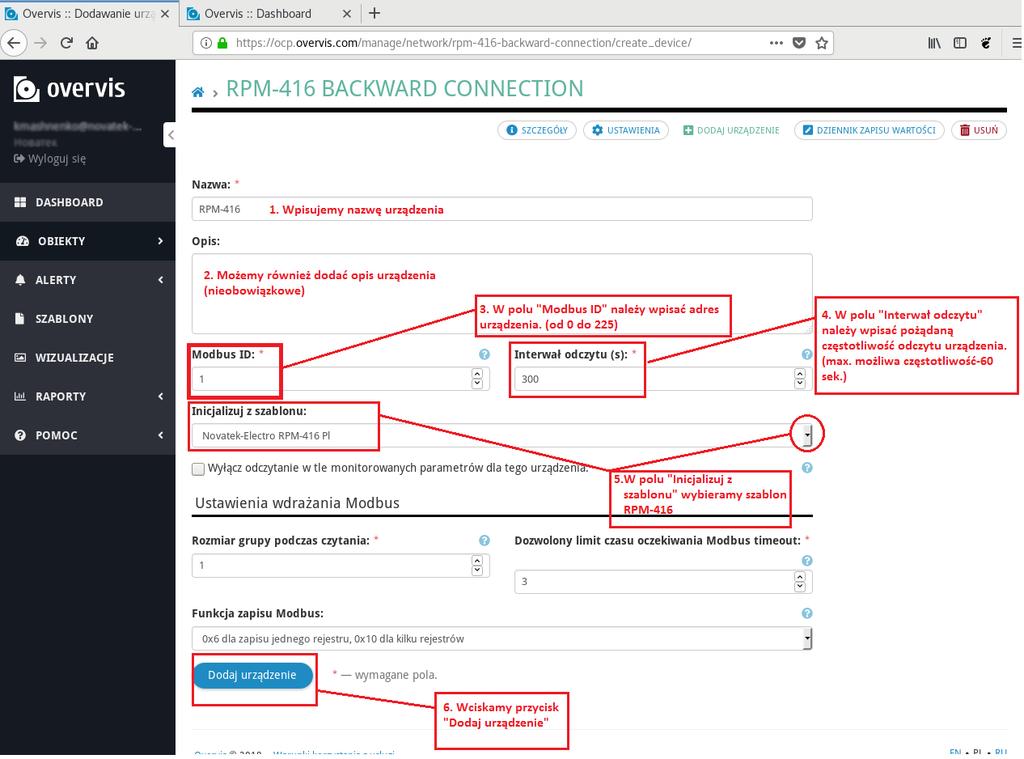This screenshot has width=1024, height=759.
Task: Open WIZUALIZACJE in sidebar
Action: [x=88, y=357]
